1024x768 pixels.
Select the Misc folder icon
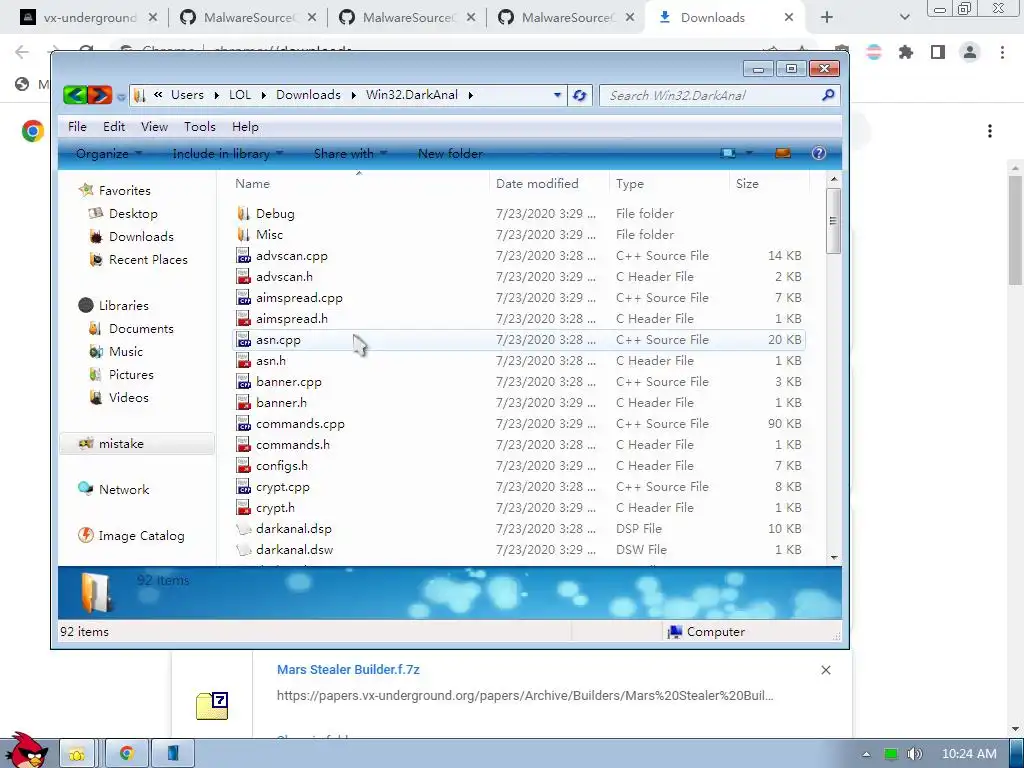click(244, 234)
